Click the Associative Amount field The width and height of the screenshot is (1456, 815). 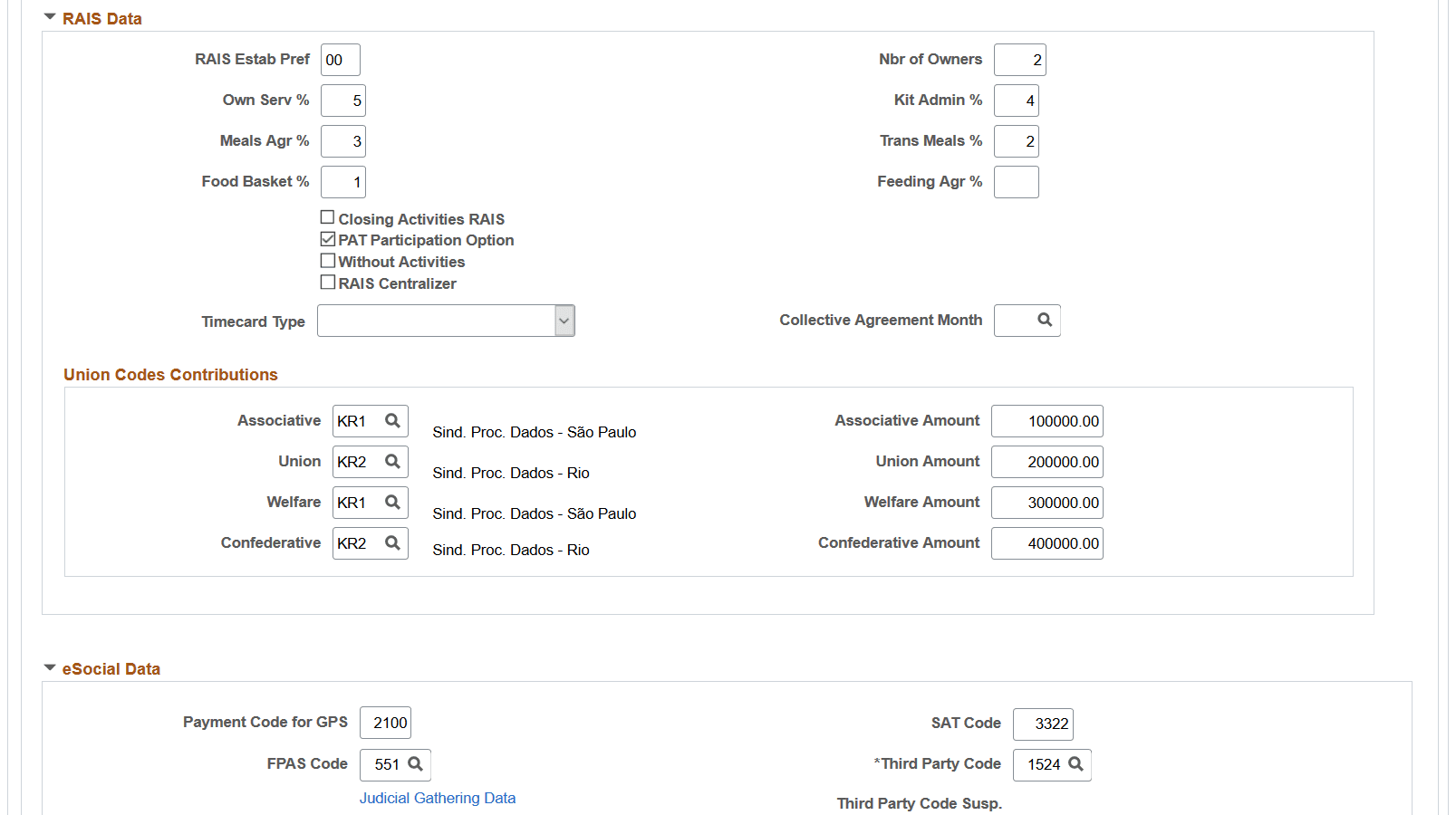[1046, 420]
